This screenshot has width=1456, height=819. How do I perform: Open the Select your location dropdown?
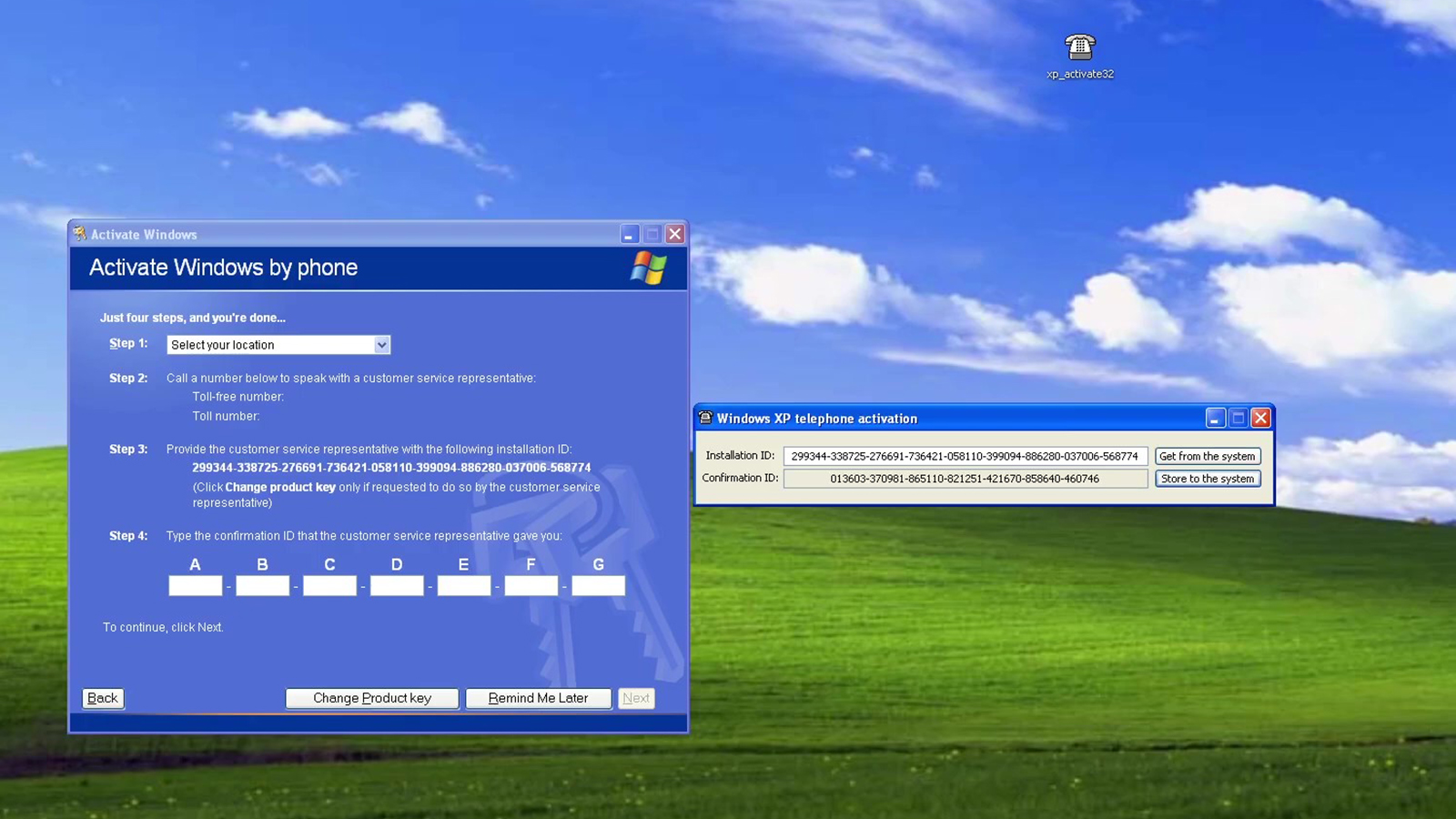278,345
